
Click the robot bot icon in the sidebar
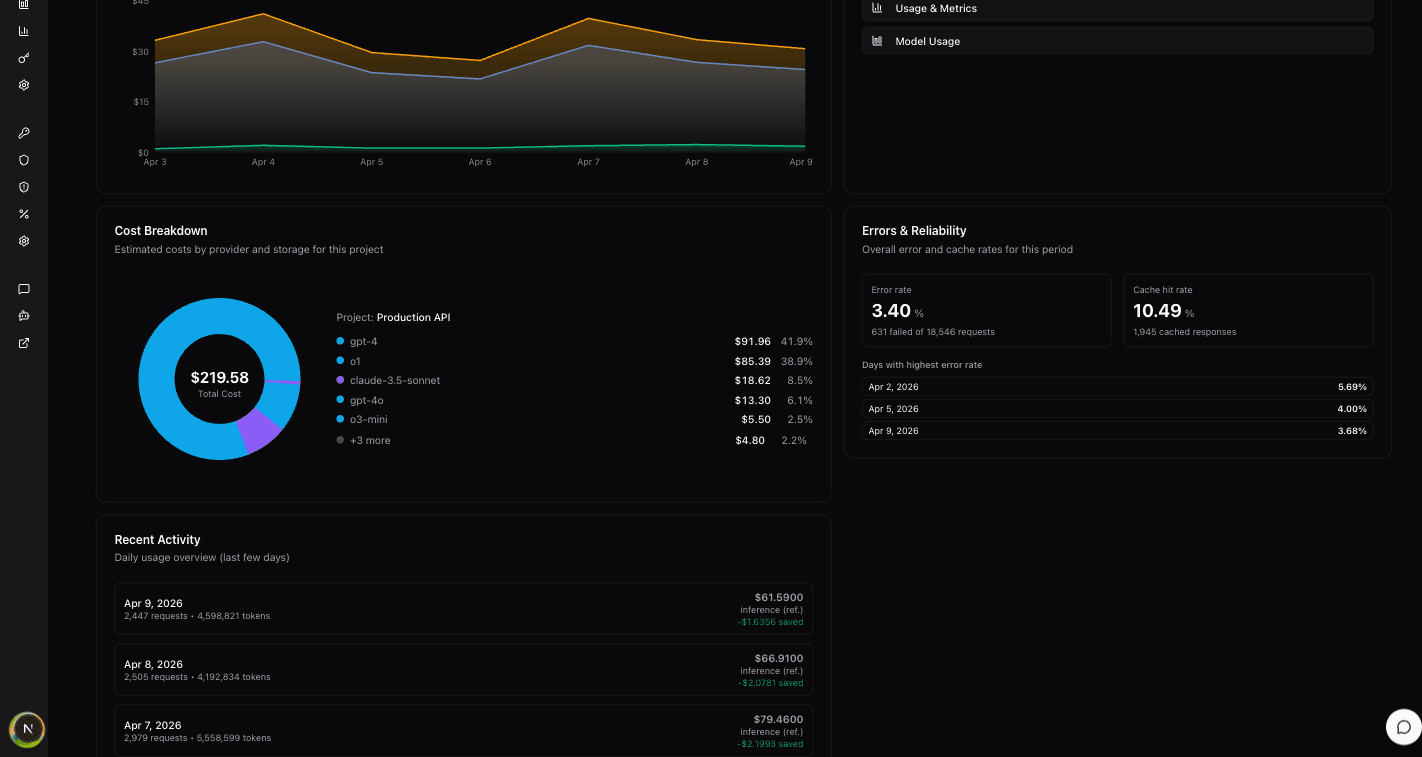click(24, 316)
